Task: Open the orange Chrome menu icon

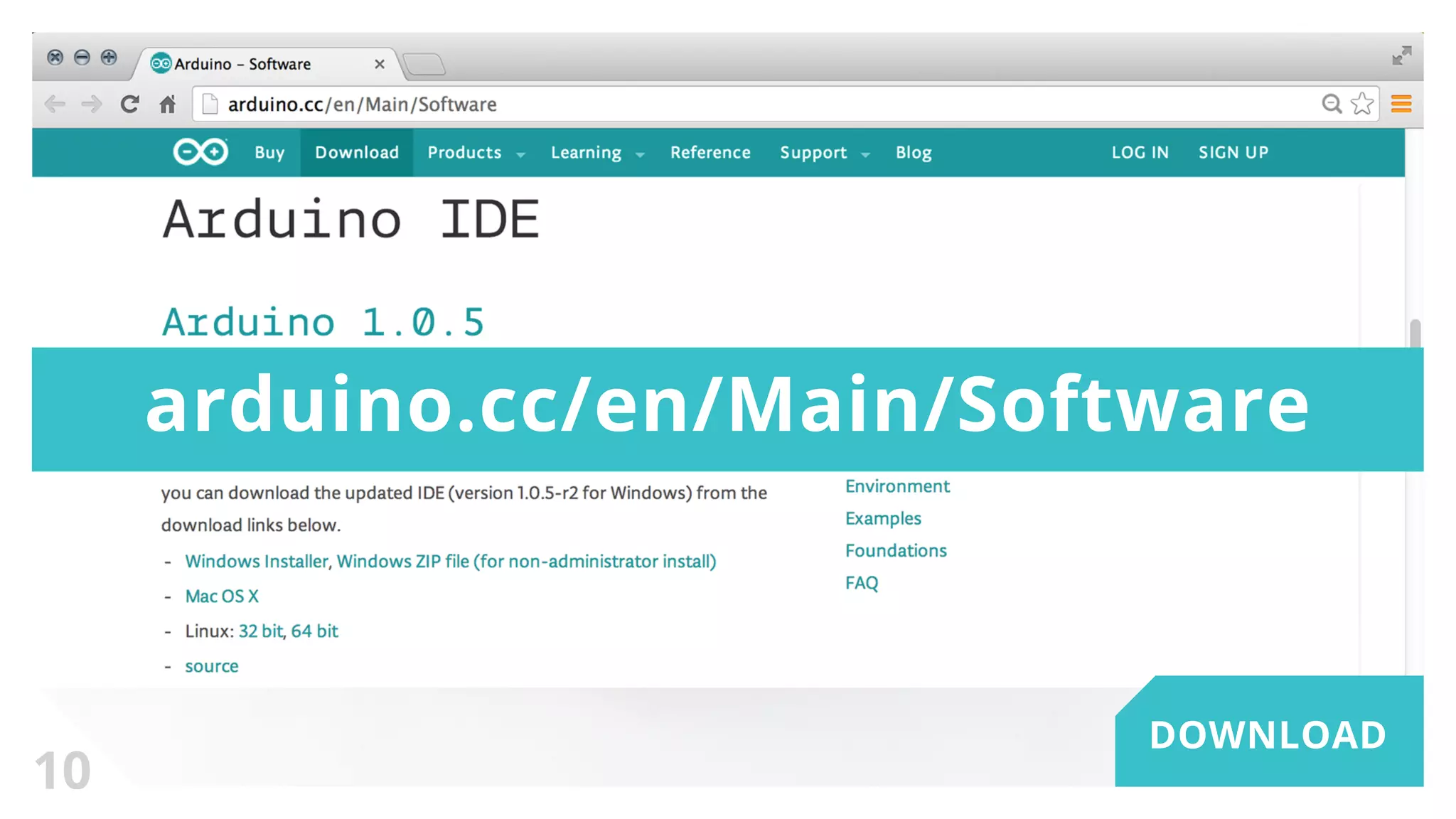Action: (1401, 104)
